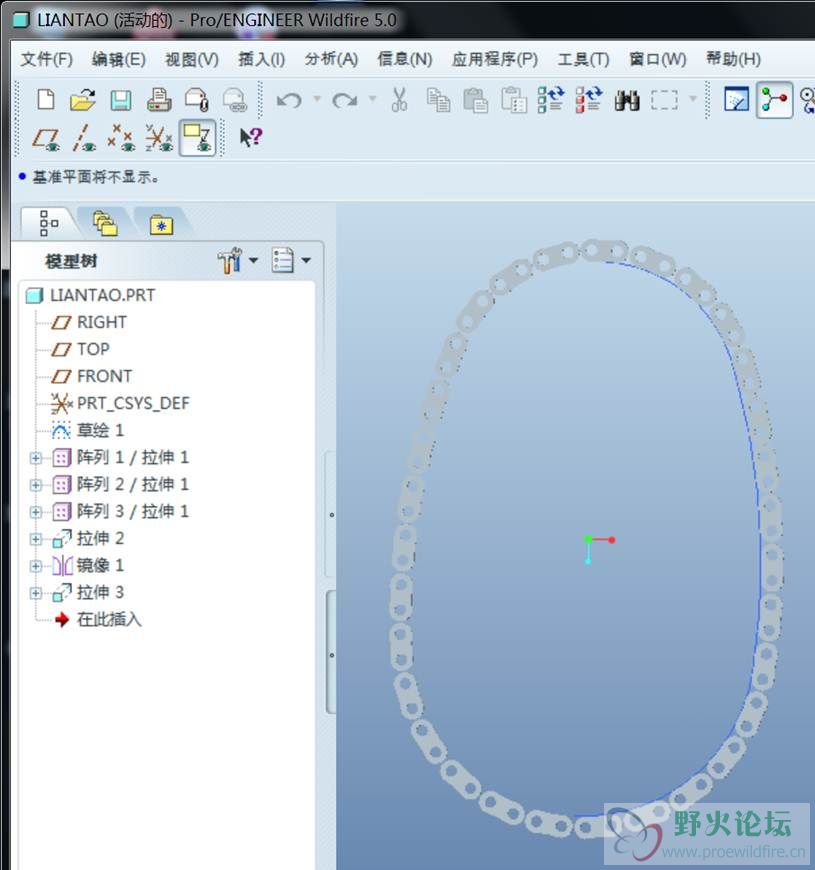Screen dimensions: 815x870
Task: Click the coordinate system origin in viewport
Action: (x=588, y=539)
